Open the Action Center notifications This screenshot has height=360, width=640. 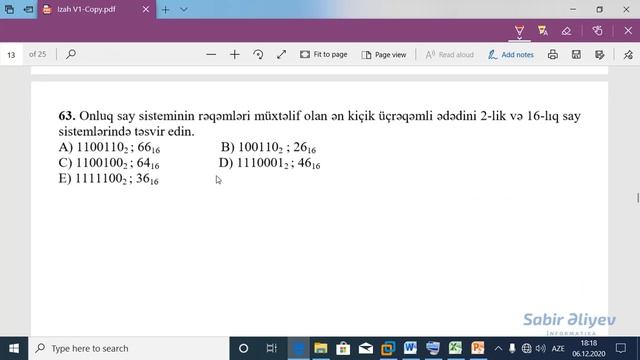(621, 348)
